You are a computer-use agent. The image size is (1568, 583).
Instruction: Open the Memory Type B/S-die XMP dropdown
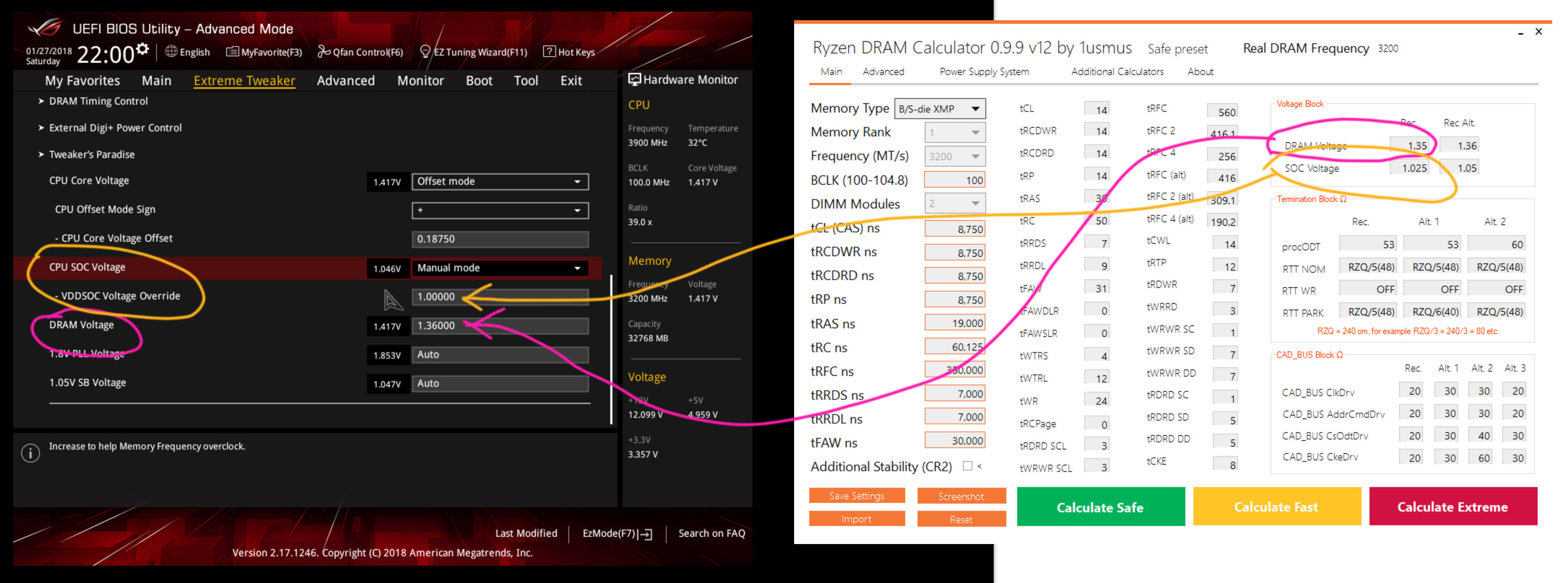click(939, 109)
